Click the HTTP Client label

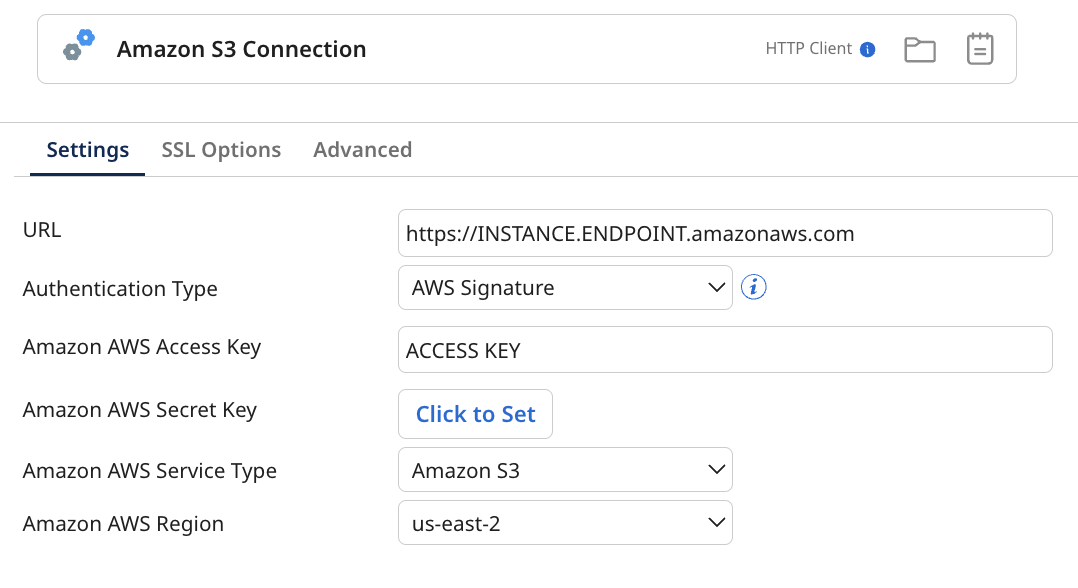(x=808, y=47)
